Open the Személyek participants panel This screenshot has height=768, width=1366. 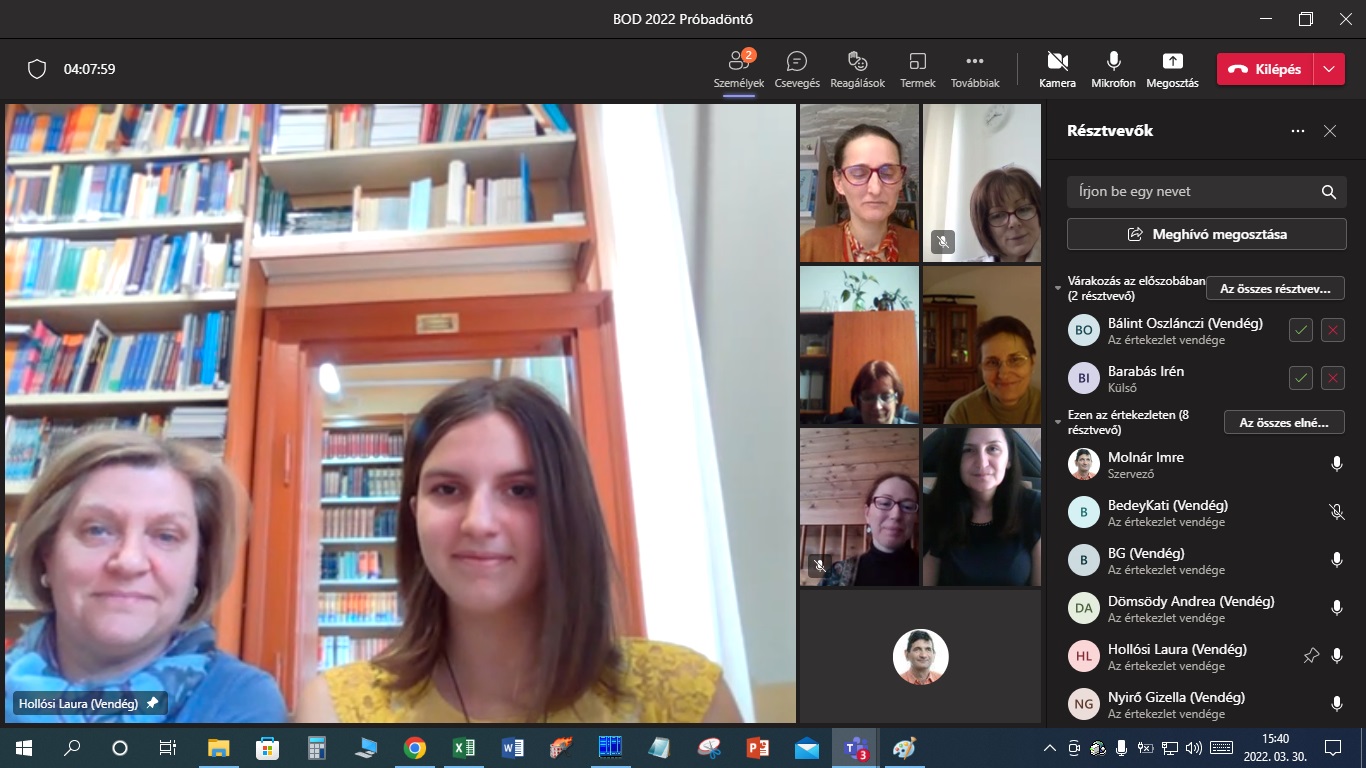tap(739, 69)
